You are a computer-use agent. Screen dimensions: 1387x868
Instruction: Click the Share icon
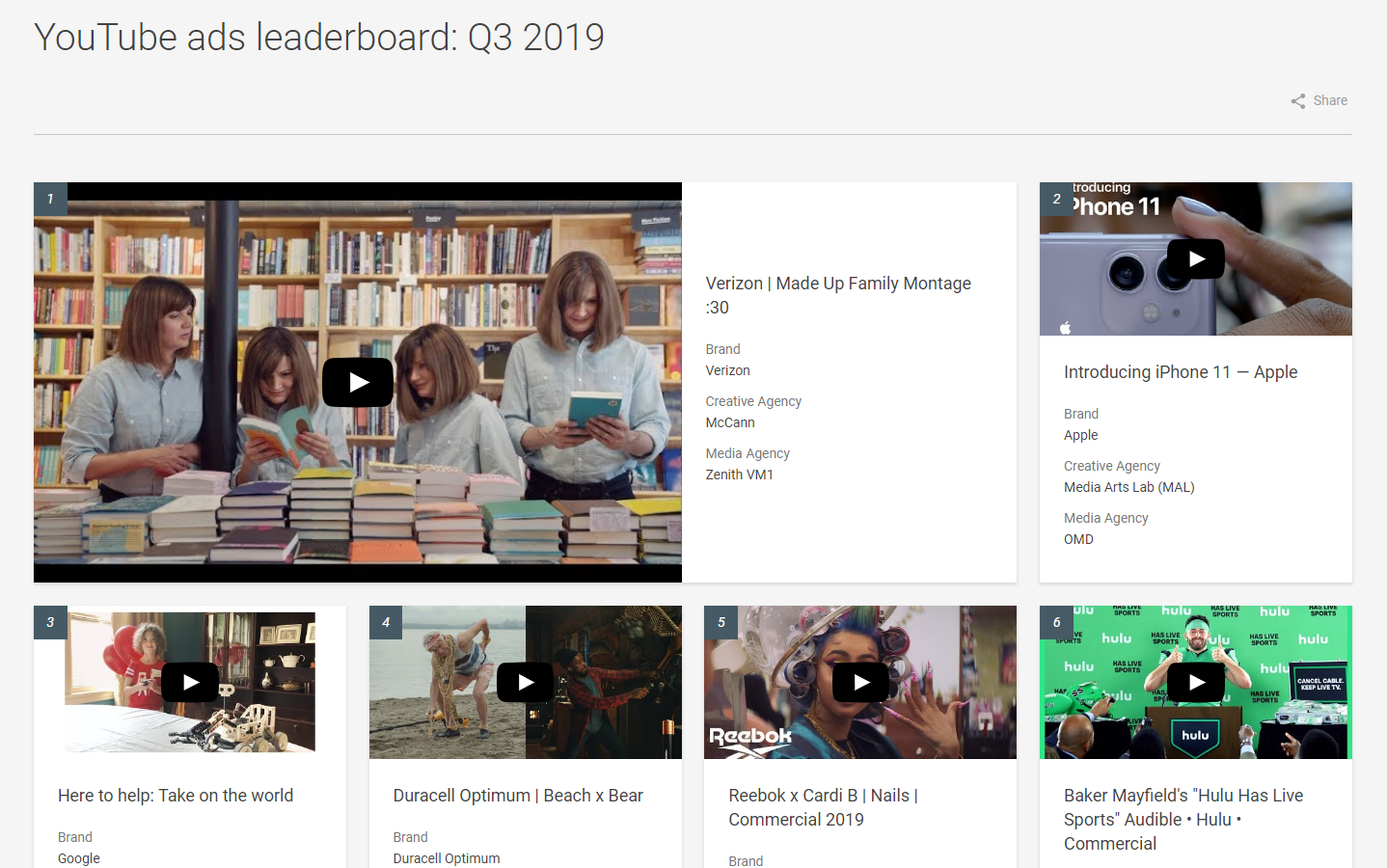click(1298, 101)
